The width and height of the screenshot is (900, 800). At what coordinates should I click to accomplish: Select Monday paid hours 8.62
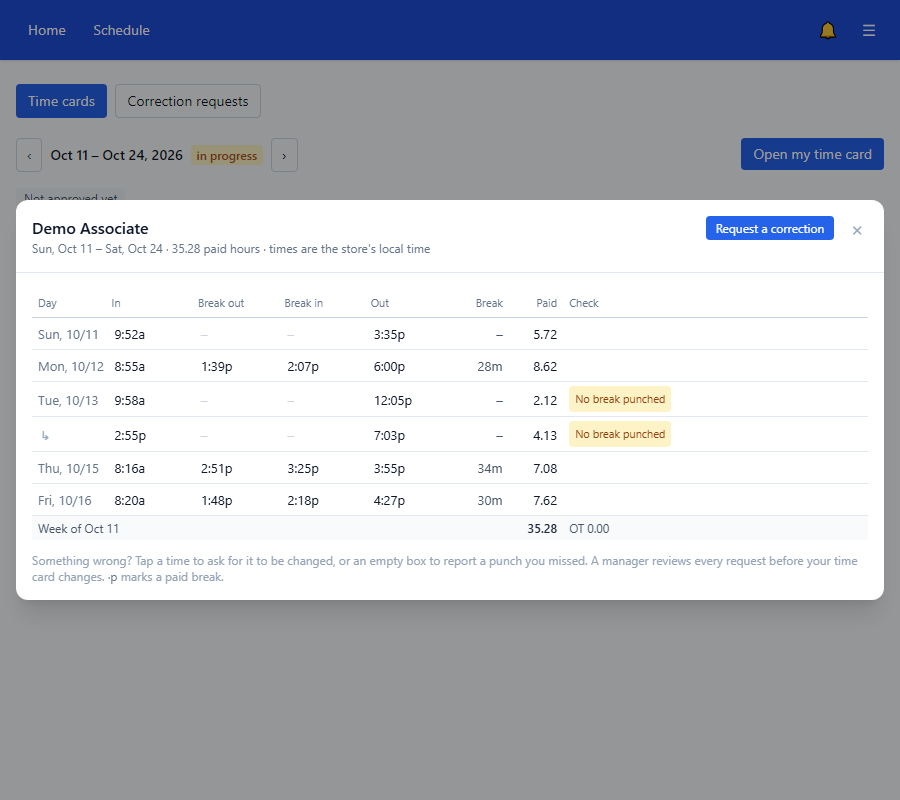545,367
